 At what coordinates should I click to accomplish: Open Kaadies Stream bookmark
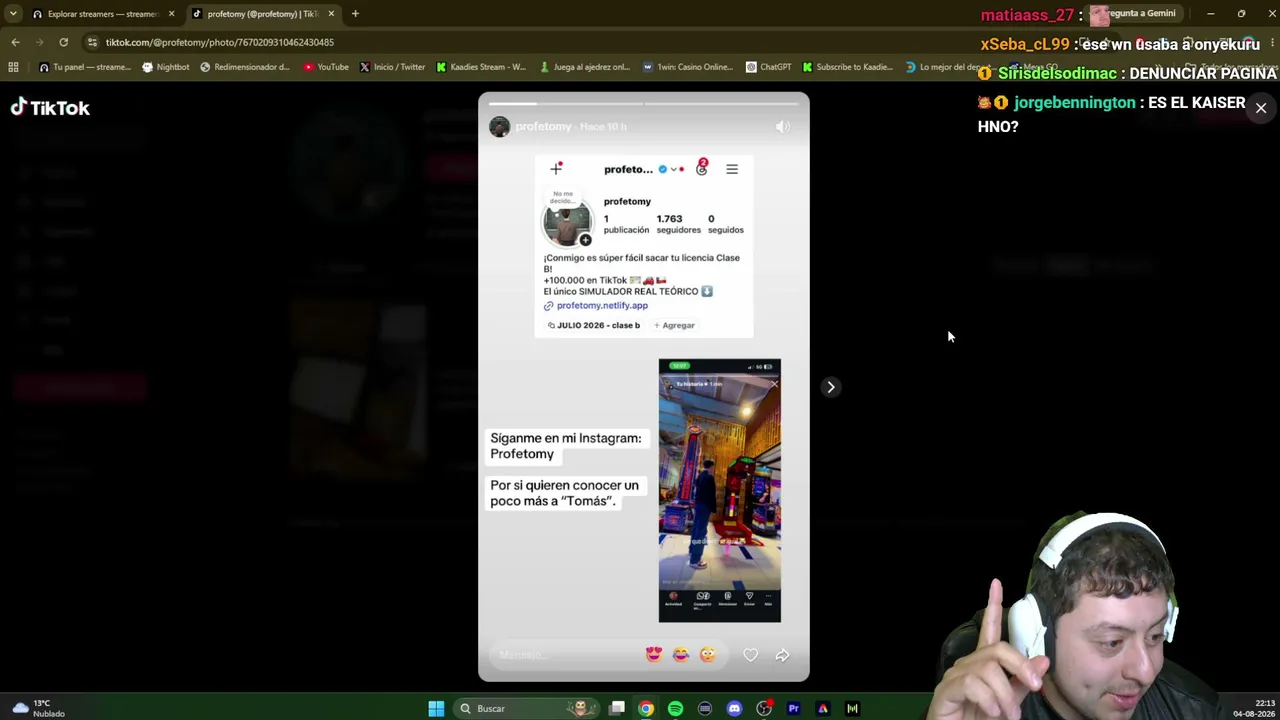(x=481, y=67)
